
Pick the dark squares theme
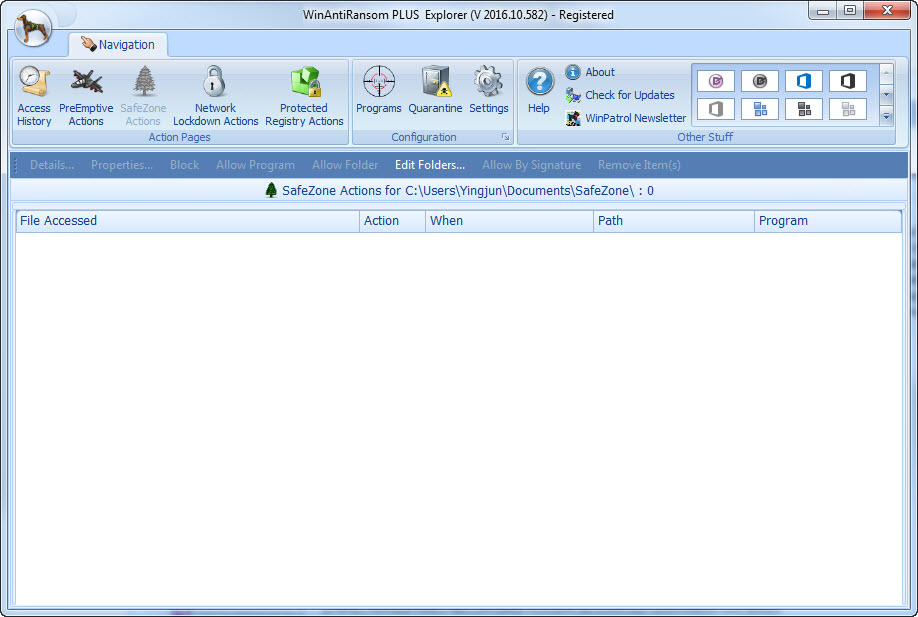[804, 109]
